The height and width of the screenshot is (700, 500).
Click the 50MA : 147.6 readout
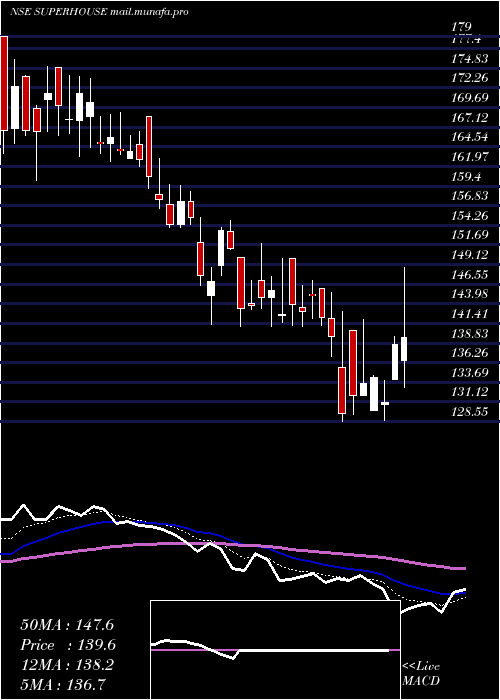(x=68, y=625)
